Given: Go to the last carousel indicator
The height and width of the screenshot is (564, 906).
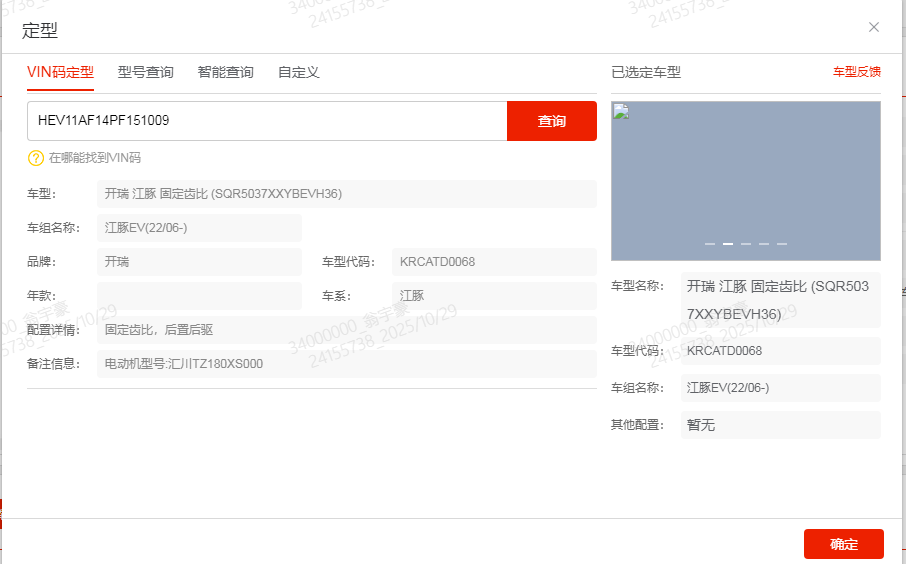Looking at the screenshot, I should point(782,244).
